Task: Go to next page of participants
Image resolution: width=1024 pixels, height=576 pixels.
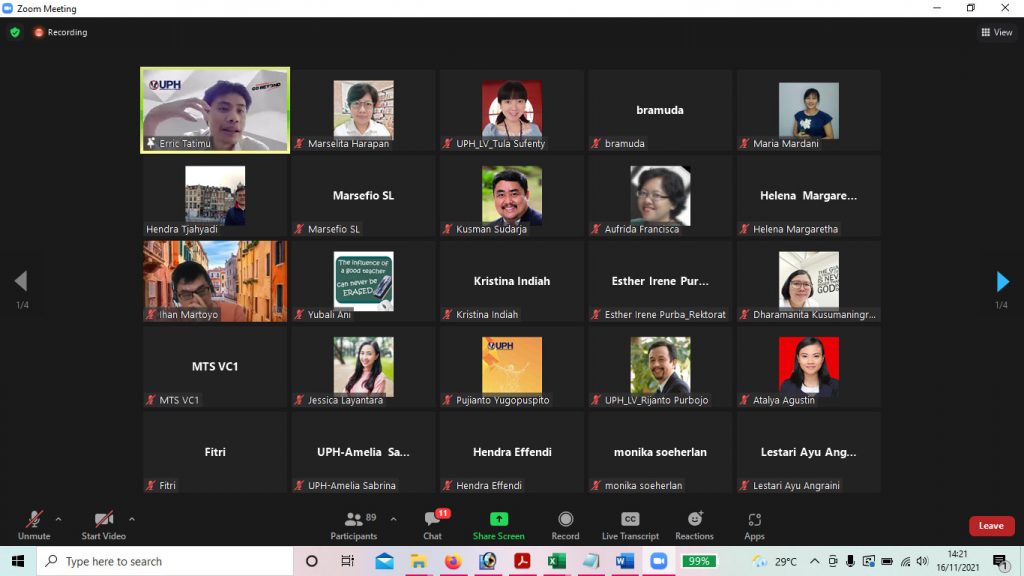Action: 1003,282
